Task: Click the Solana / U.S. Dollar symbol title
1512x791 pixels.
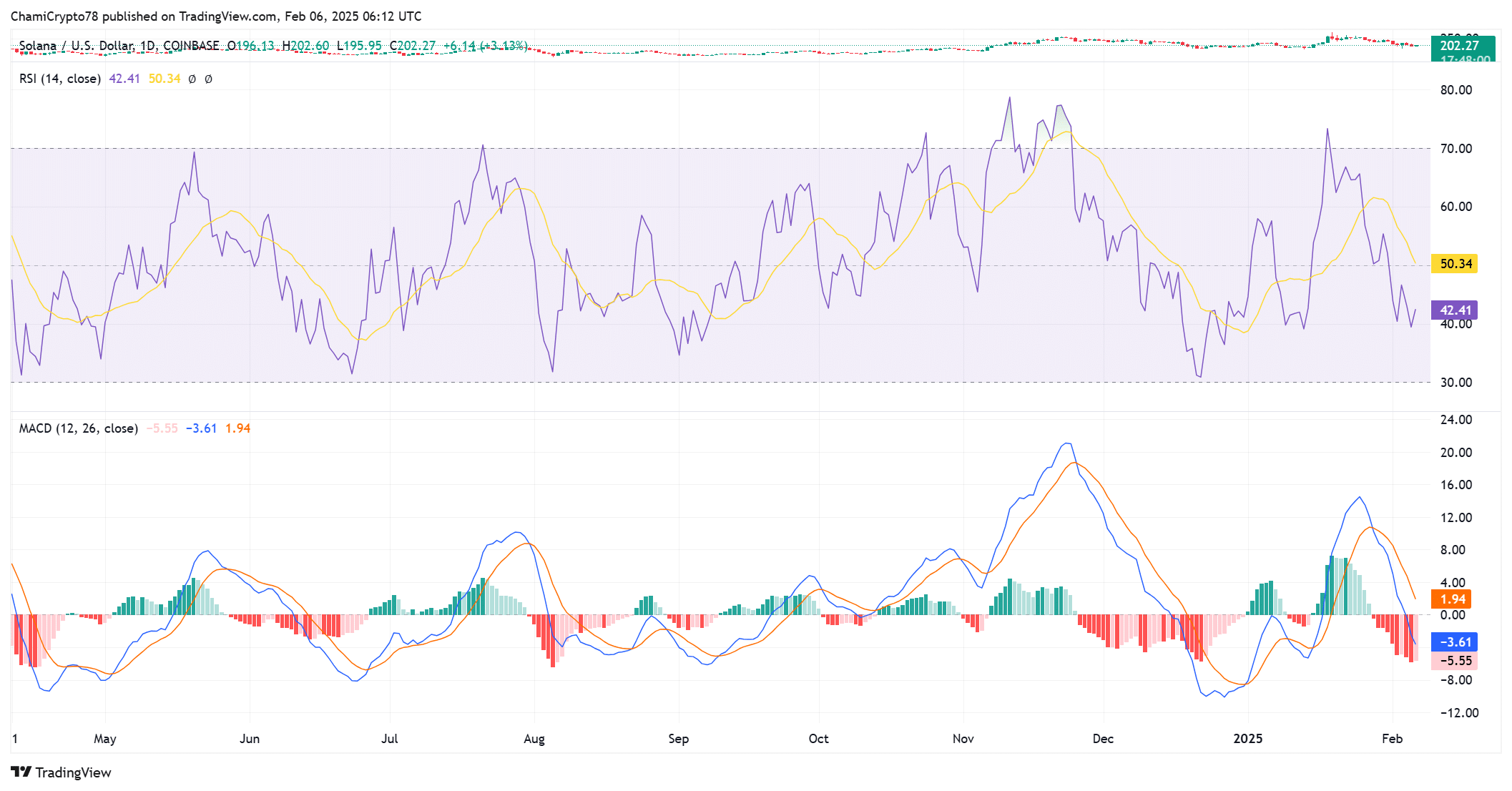Action: pyautogui.click(x=77, y=46)
